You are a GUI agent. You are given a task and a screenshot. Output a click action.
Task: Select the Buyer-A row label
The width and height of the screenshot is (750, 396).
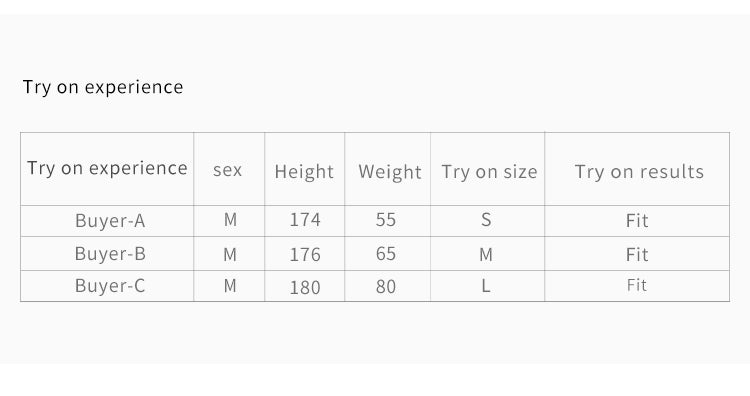click(110, 221)
